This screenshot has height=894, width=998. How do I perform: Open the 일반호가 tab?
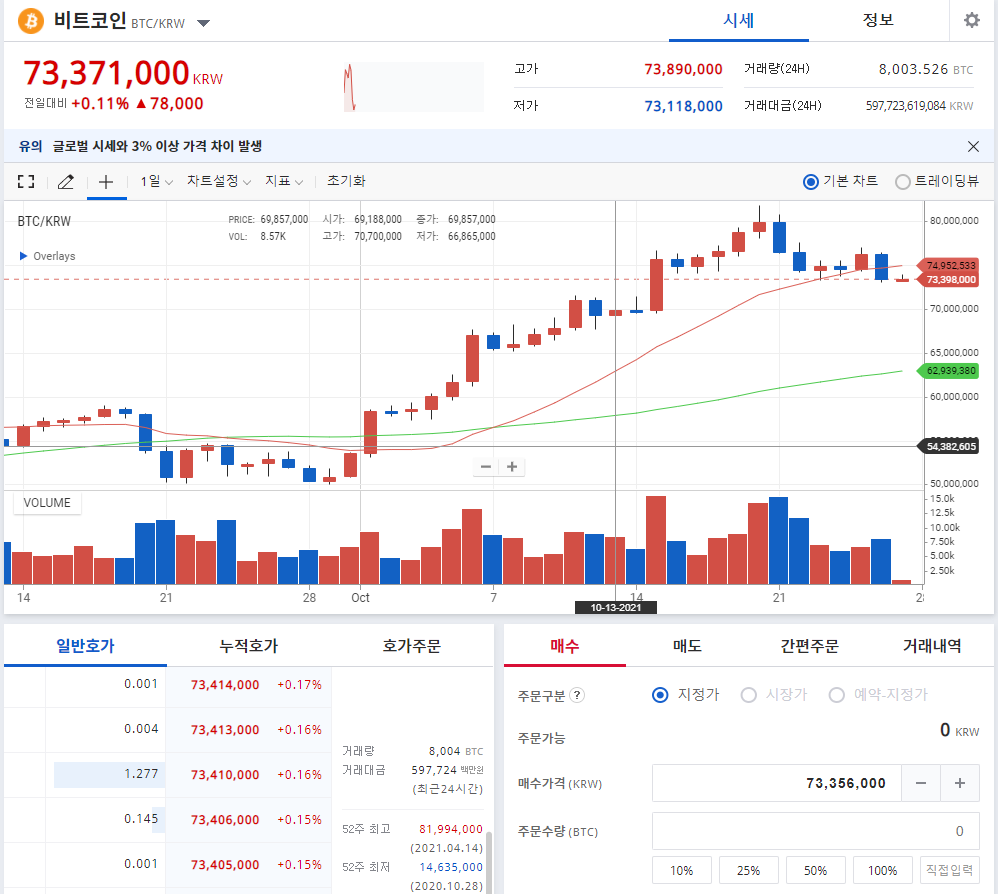[85, 646]
